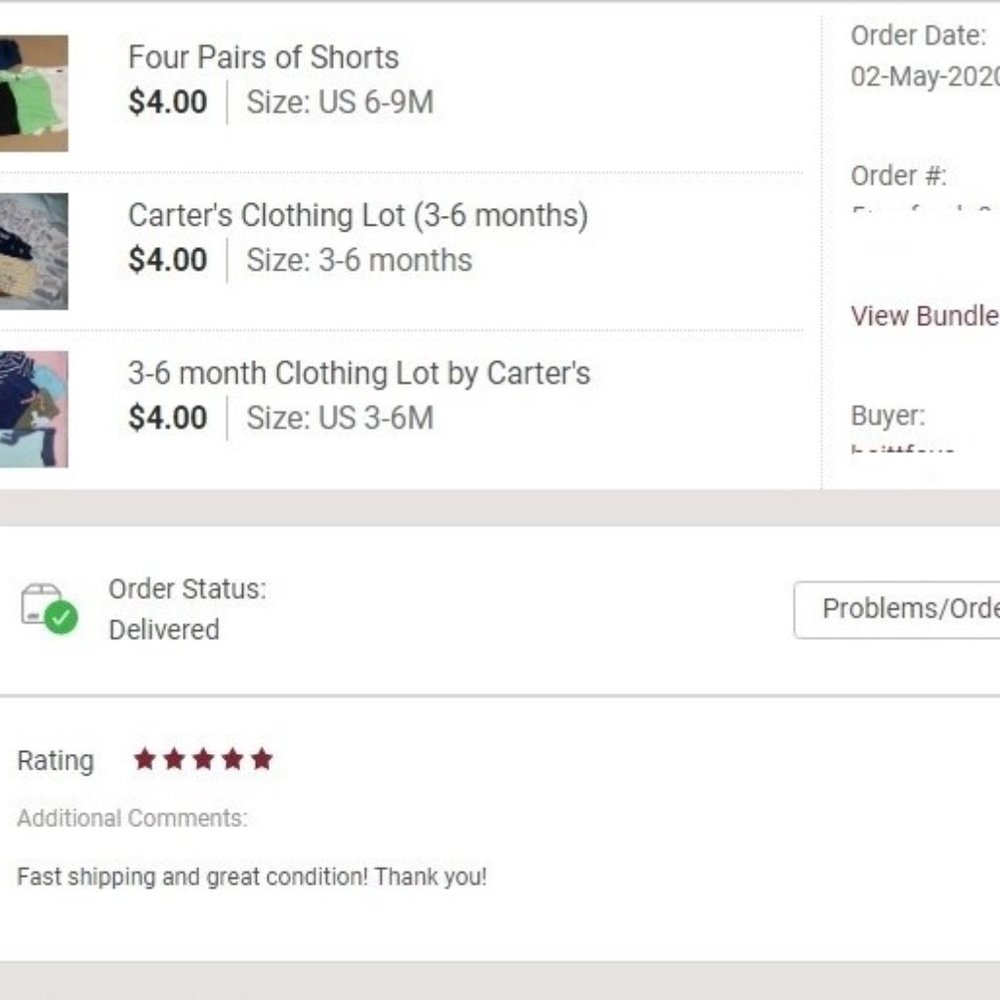Open the 3-6 month Clothing Lot thumbnail

pos(33,408)
